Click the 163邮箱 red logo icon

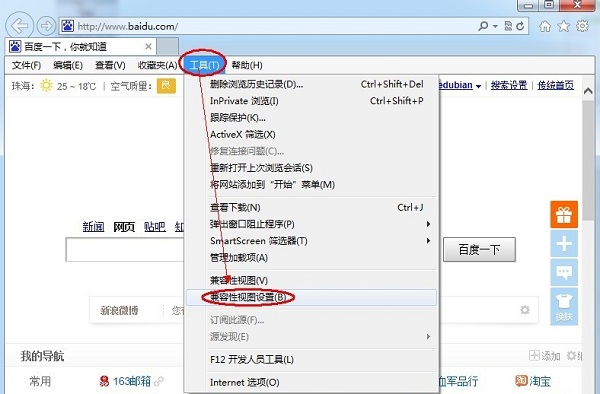coord(104,381)
